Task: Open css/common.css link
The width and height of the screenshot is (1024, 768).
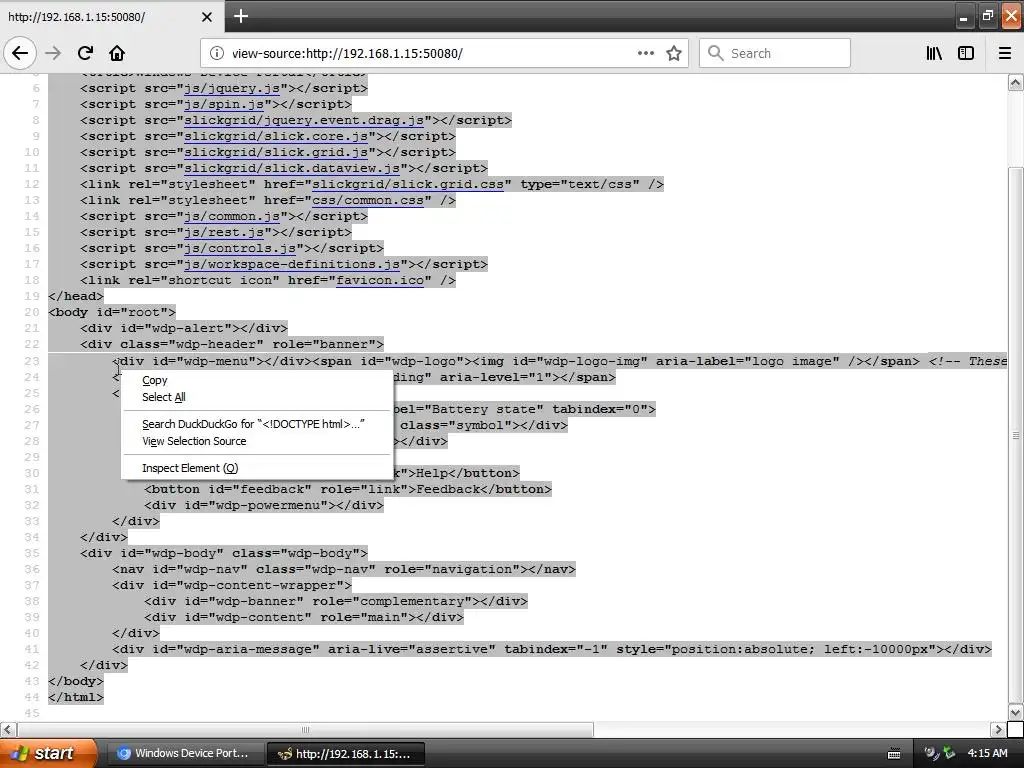Action: point(368,200)
